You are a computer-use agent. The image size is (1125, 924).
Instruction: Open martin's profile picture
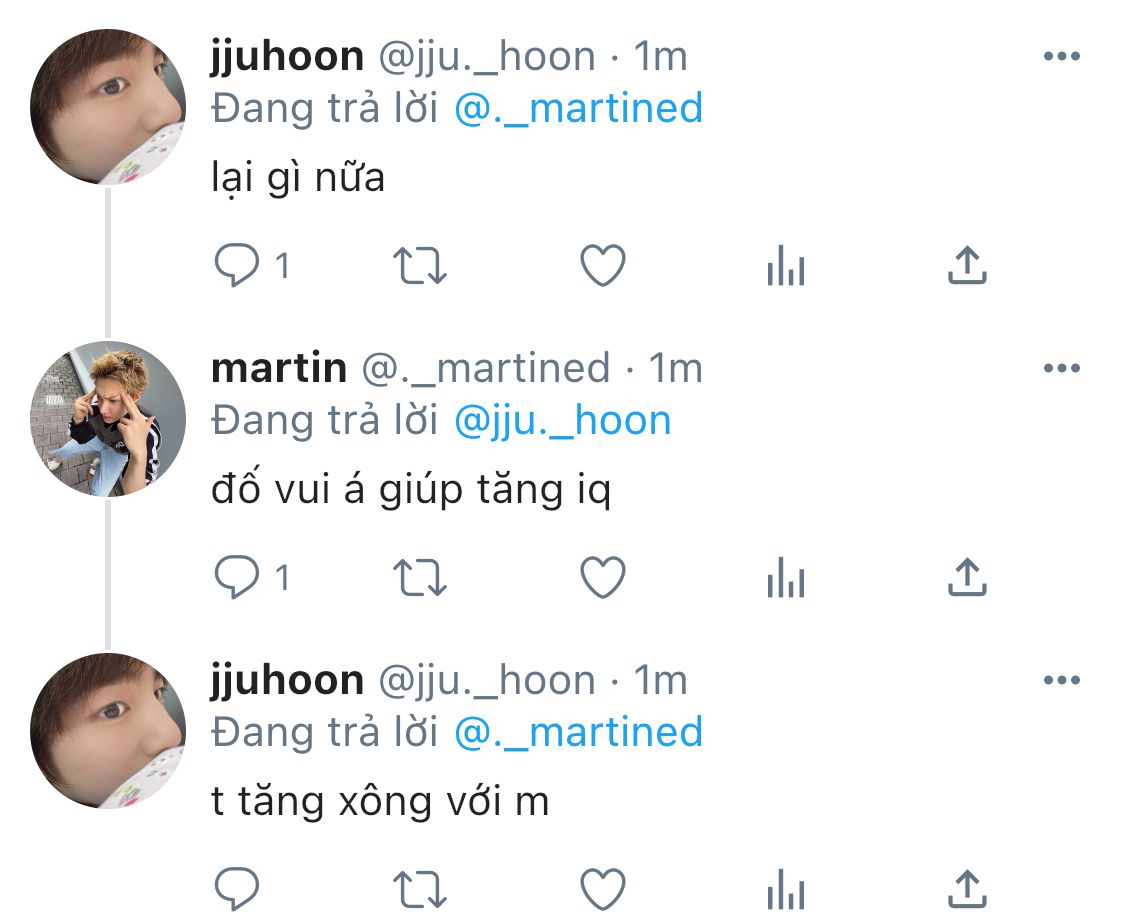pos(108,419)
